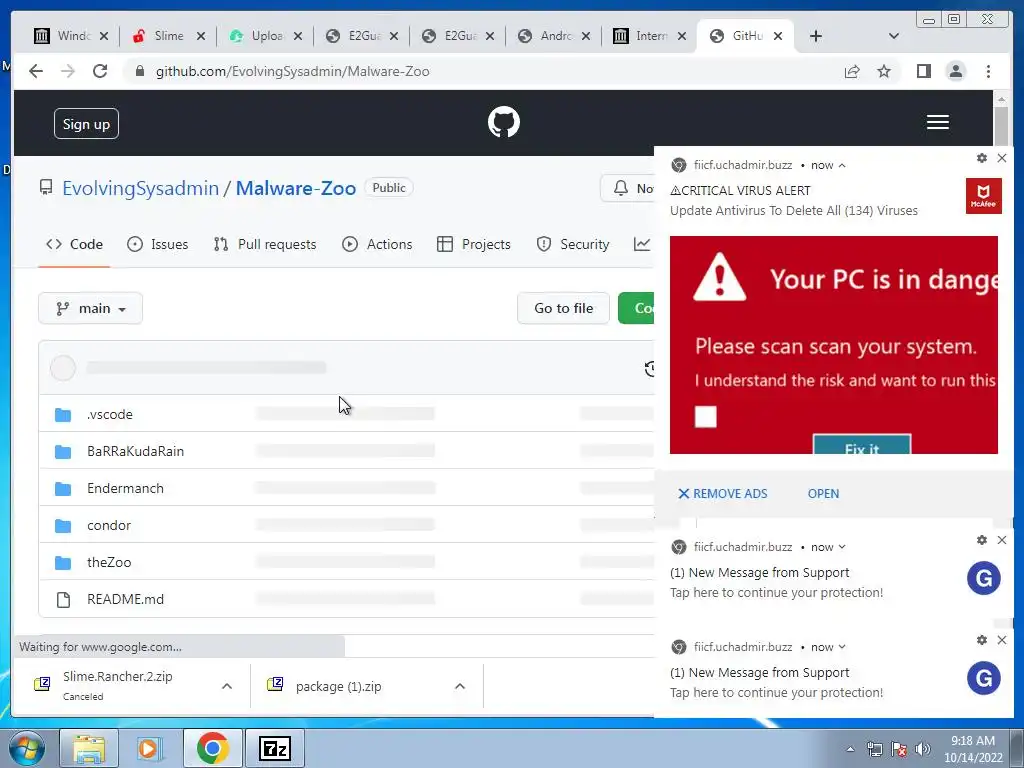Open Windows Media Player from taskbar
1024x768 pixels.
148,748
